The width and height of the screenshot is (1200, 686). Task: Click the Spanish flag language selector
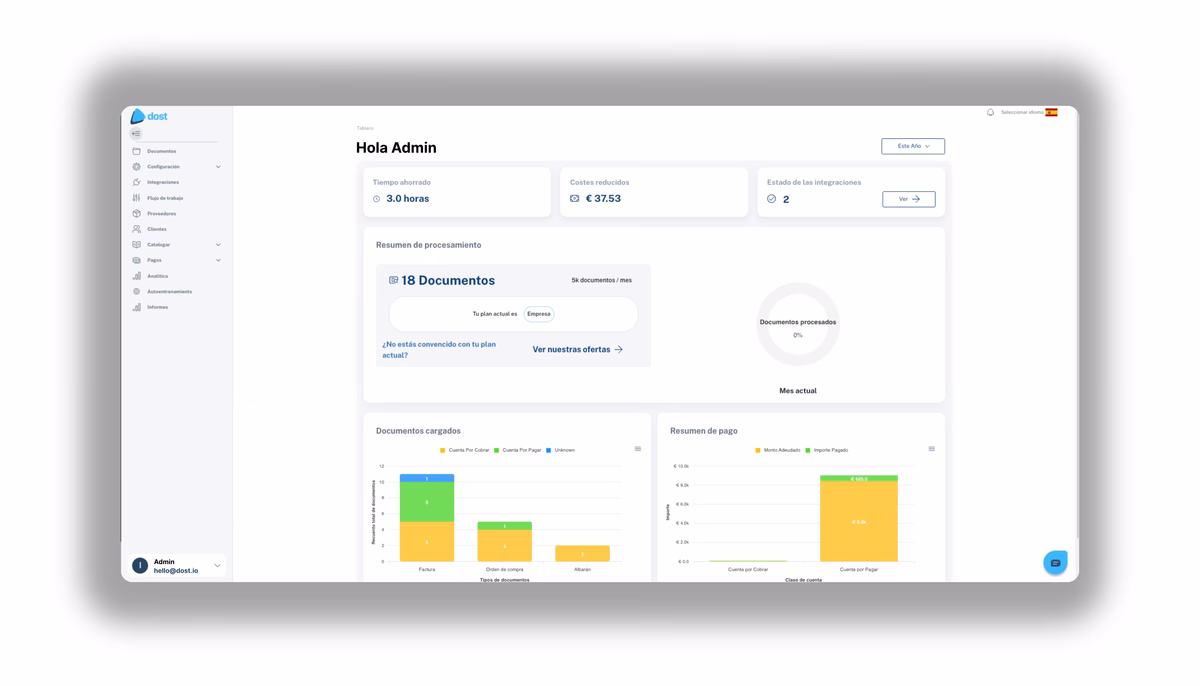point(1051,113)
